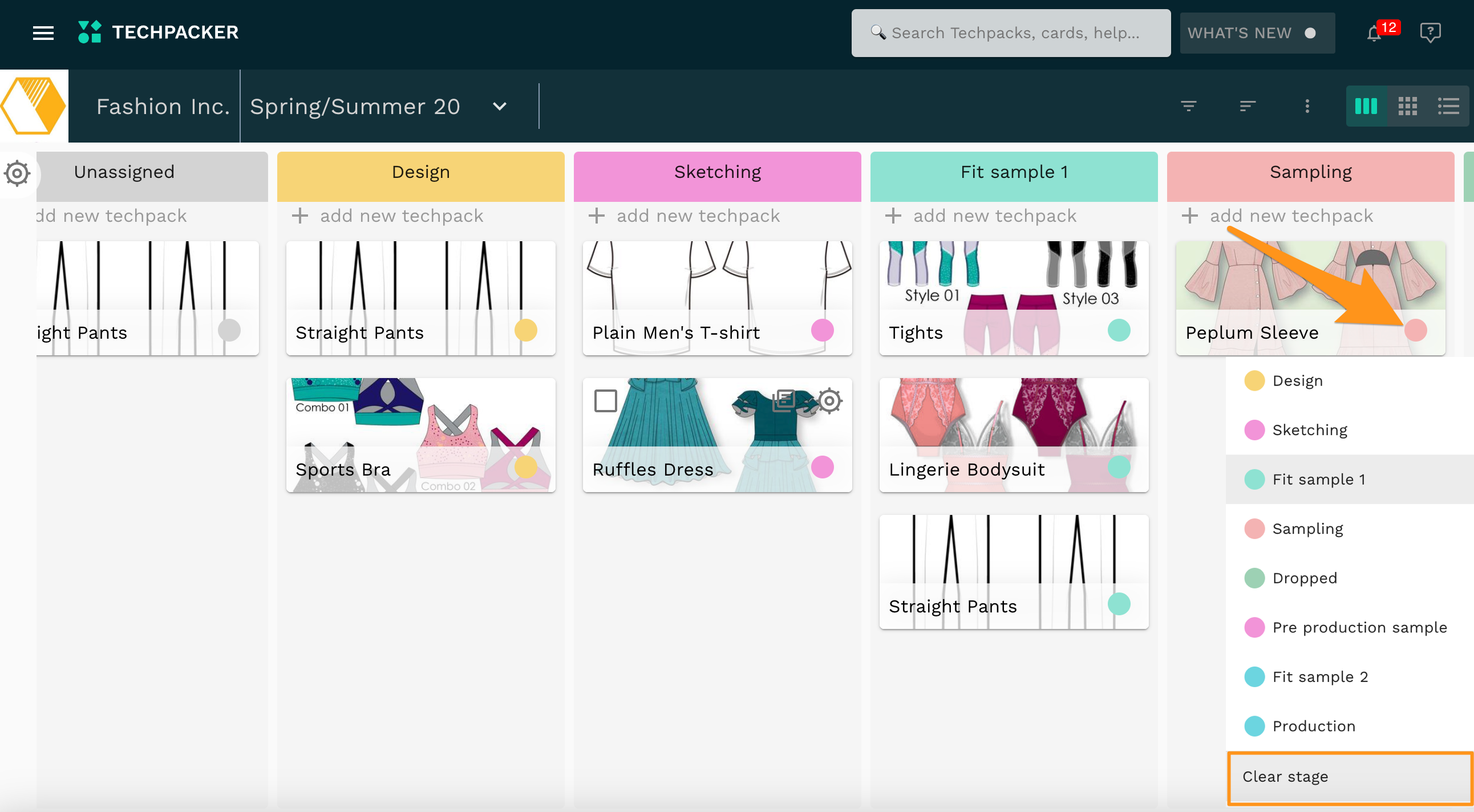The image size is (1474, 812).
Task: Expand the Spring/Summer 20 collection dropdown
Action: [500, 107]
